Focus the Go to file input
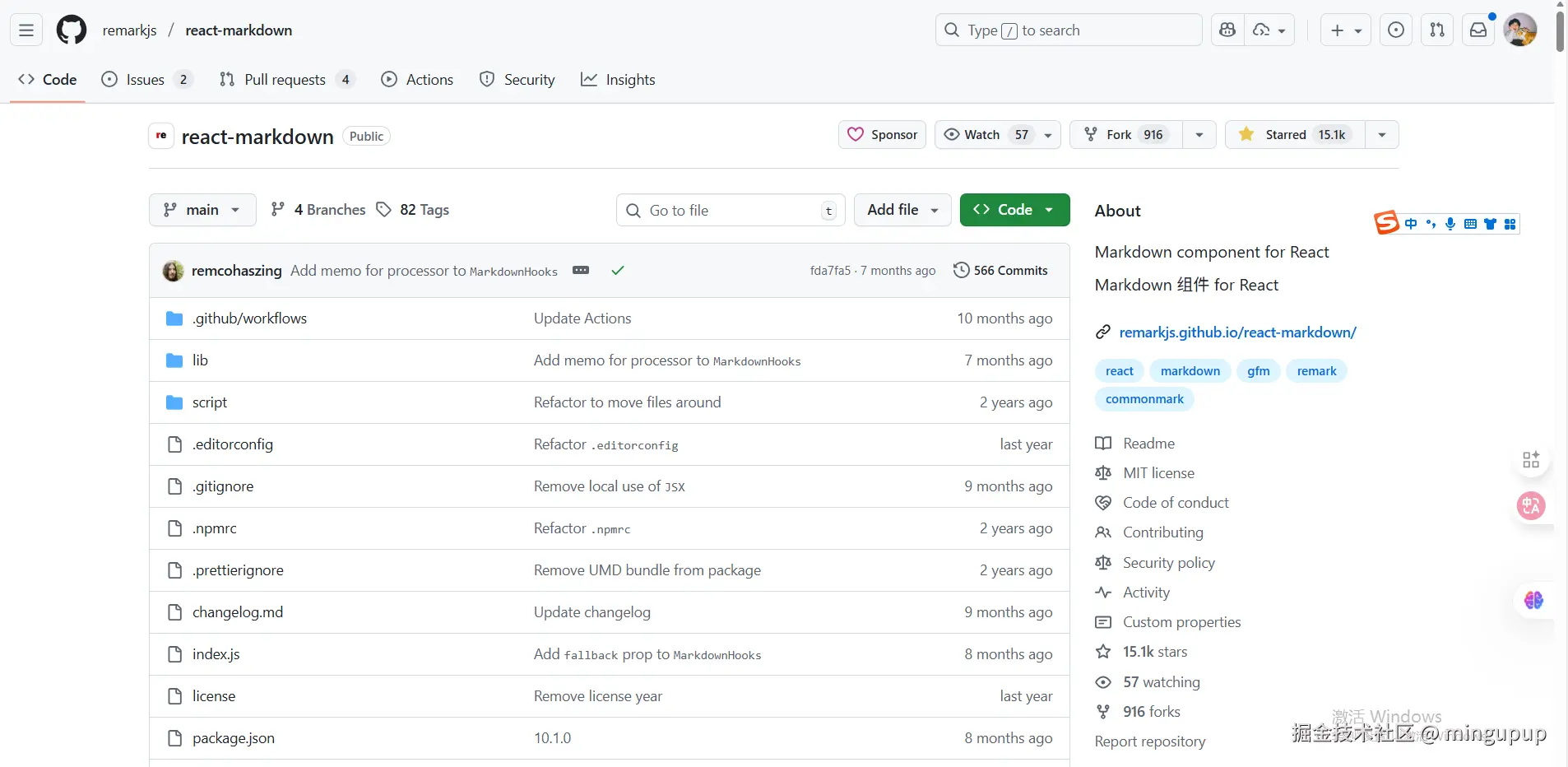 tap(730, 210)
